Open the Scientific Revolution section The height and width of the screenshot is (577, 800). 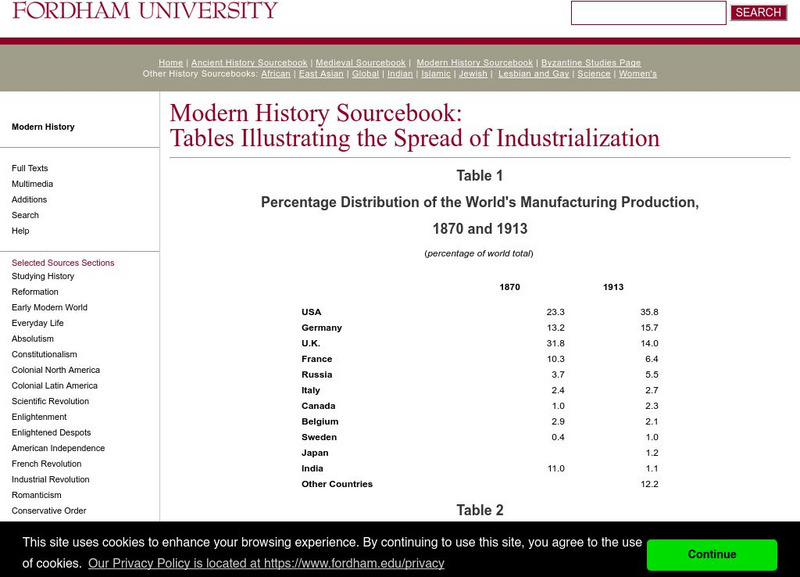(49, 401)
